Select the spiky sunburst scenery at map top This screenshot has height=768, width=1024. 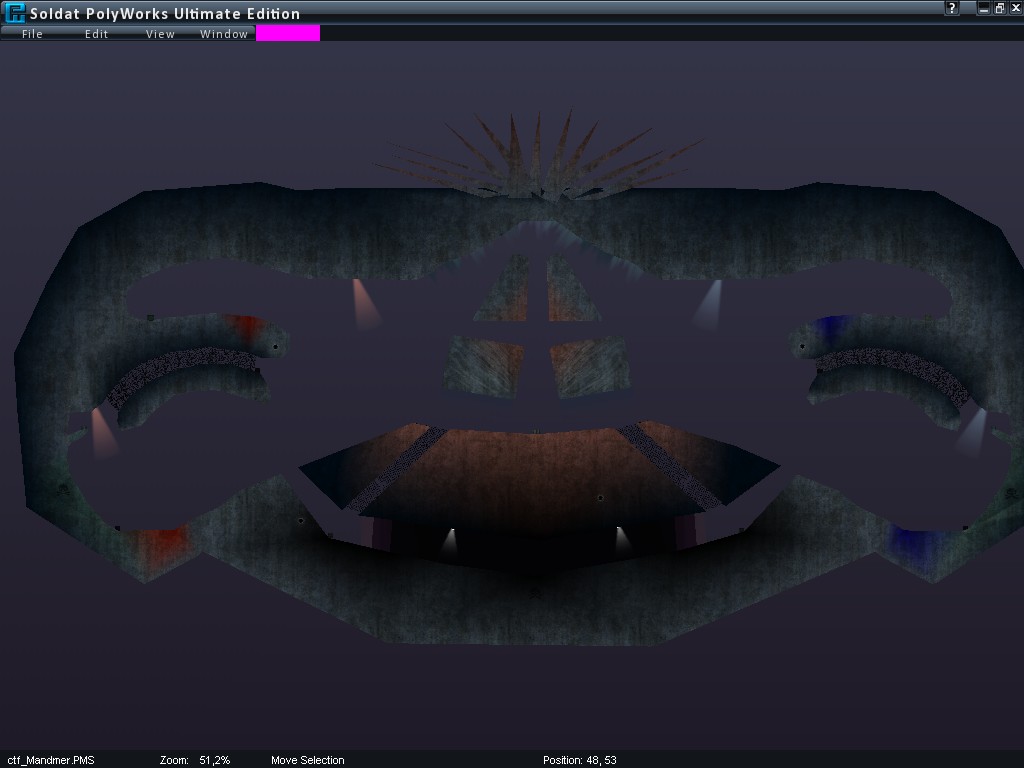pyautogui.click(x=538, y=155)
